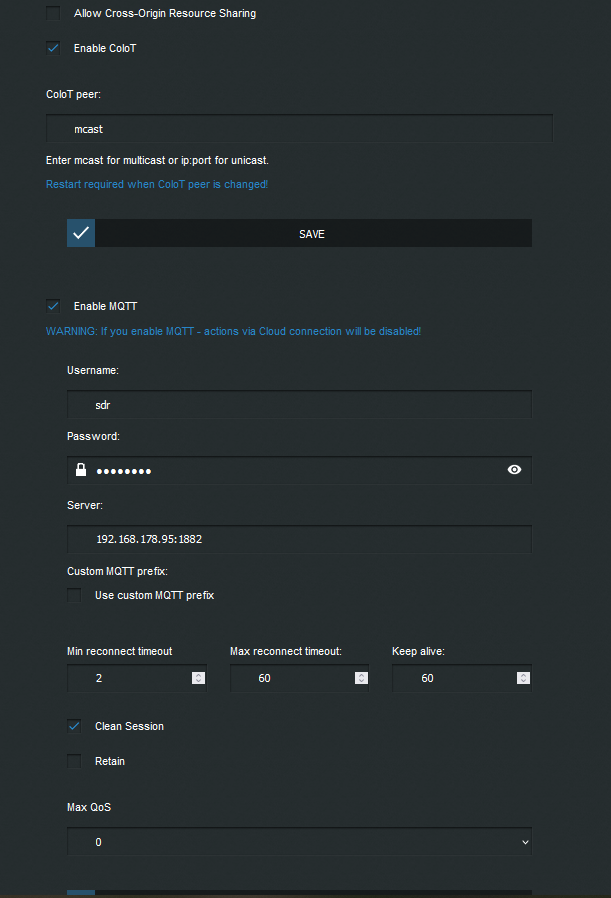Open the Max QoS dropdown

pos(299,842)
